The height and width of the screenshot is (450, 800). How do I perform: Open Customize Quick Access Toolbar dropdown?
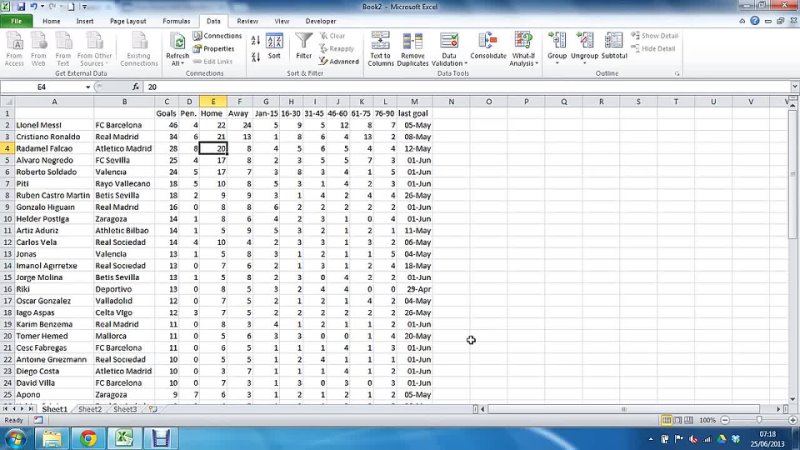point(85,7)
